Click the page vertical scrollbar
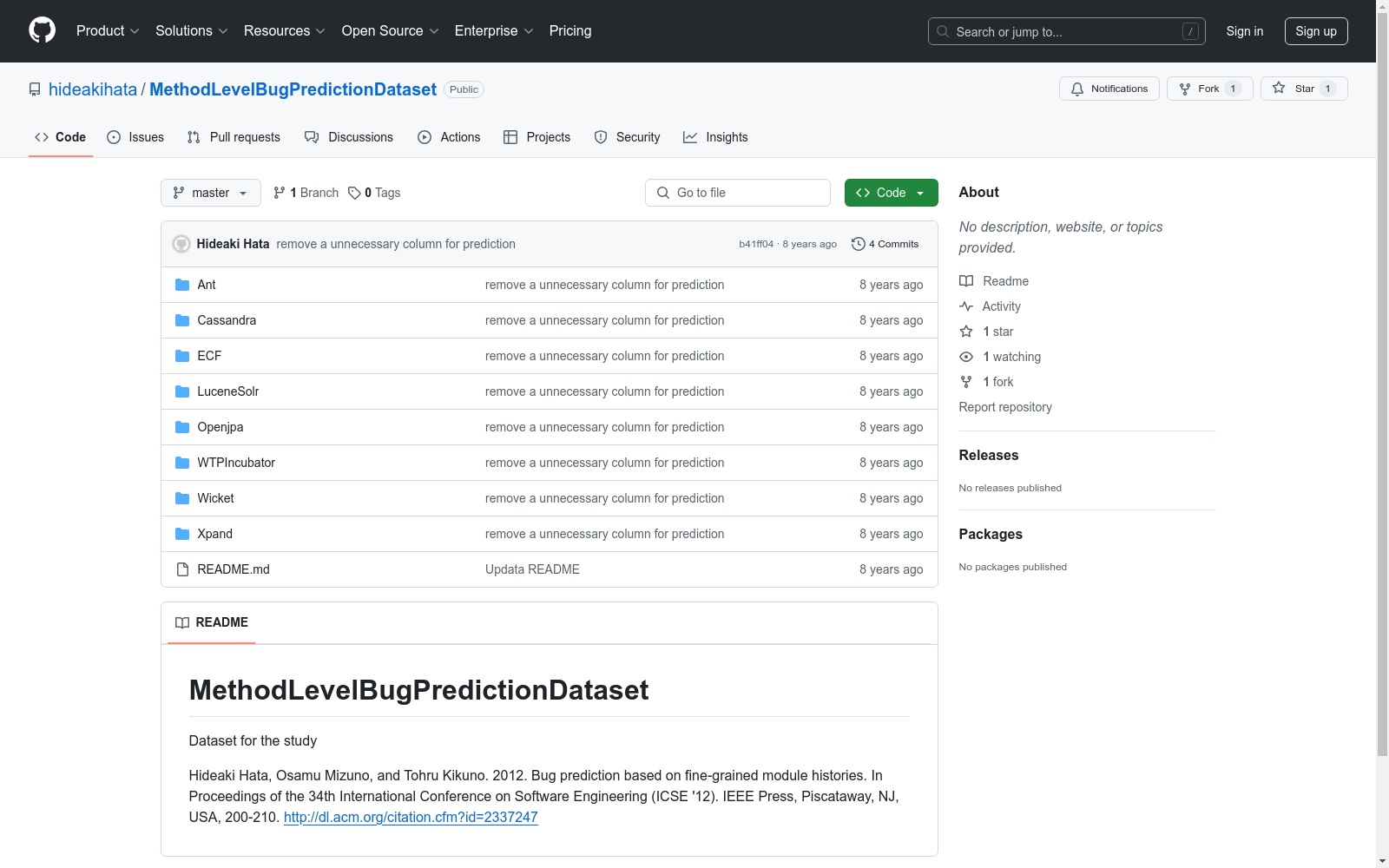 click(x=1382, y=386)
